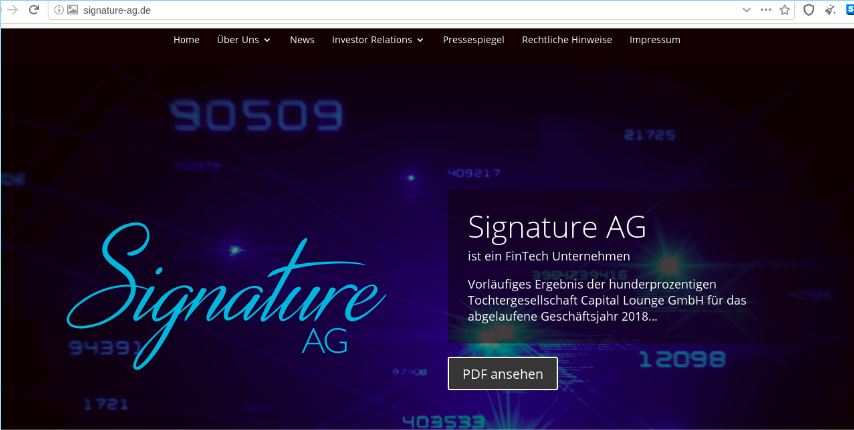Open the shield protection icon
The width and height of the screenshot is (854, 430).
coord(809,10)
